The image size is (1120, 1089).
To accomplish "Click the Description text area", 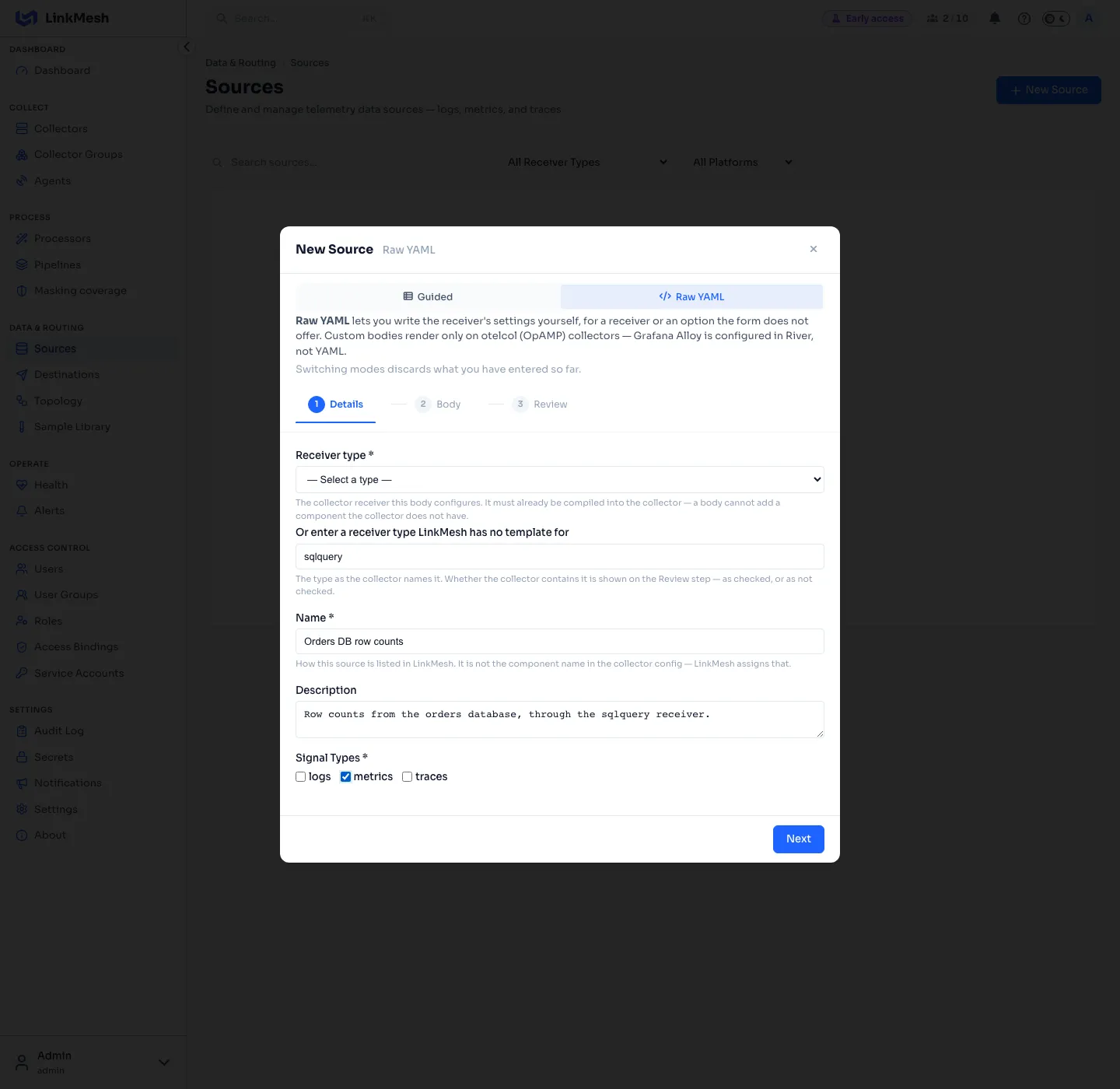I will 560,720.
